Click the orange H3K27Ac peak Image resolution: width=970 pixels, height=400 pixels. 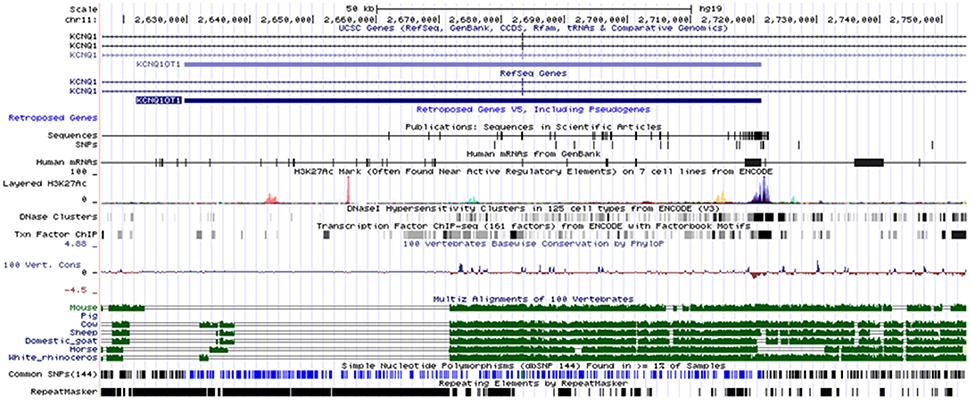(x=721, y=197)
